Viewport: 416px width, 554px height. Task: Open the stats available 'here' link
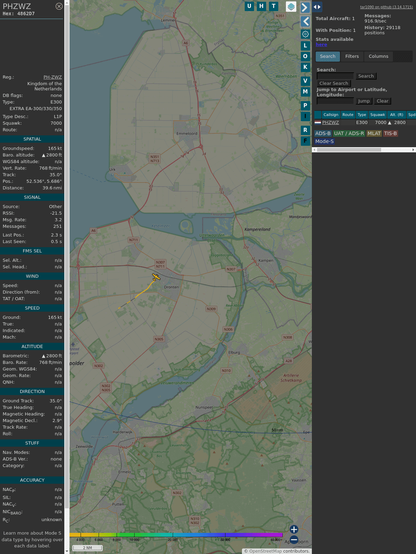(321, 45)
